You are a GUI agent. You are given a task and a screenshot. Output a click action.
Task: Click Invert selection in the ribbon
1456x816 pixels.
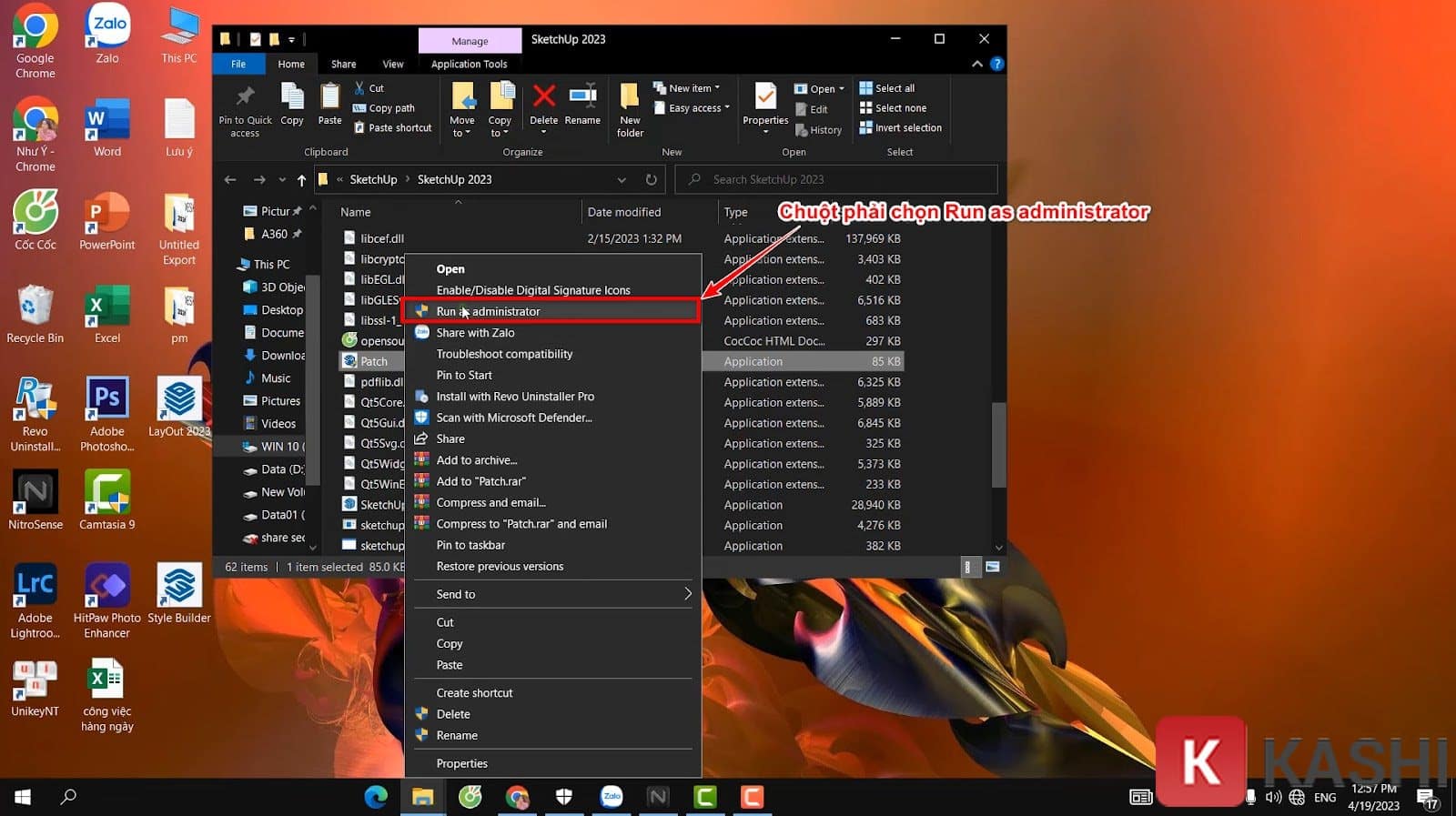tap(900, 128)
